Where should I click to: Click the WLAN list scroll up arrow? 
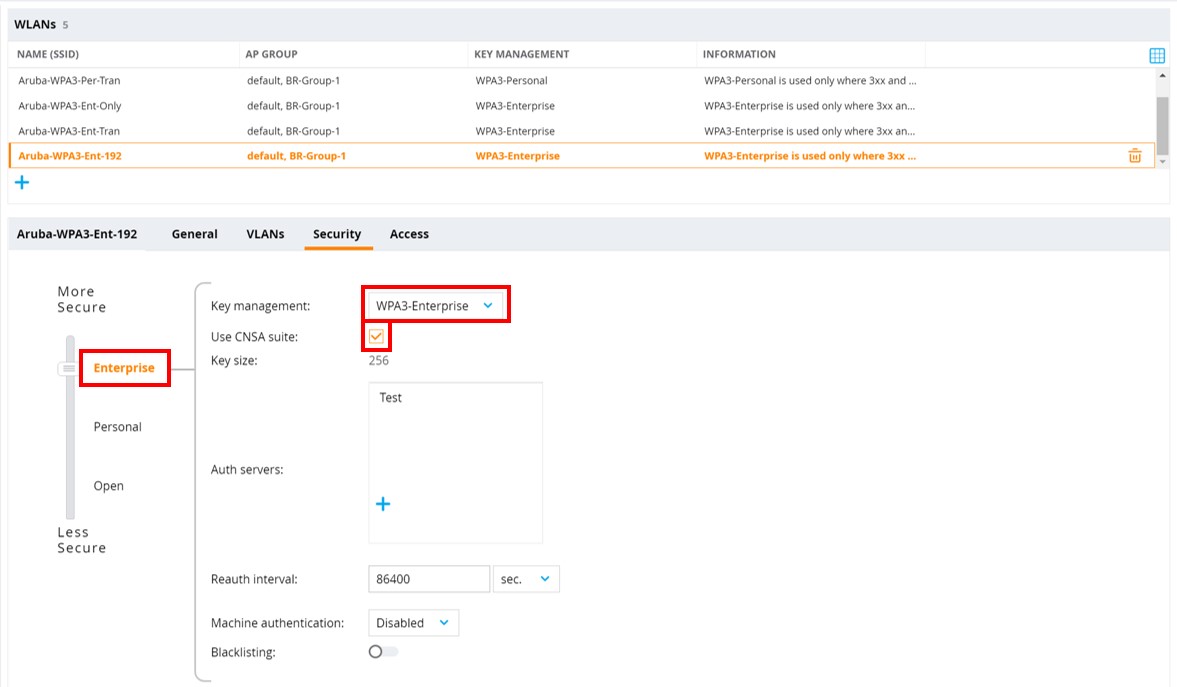pyautogui.click(x=1162, y=76)
